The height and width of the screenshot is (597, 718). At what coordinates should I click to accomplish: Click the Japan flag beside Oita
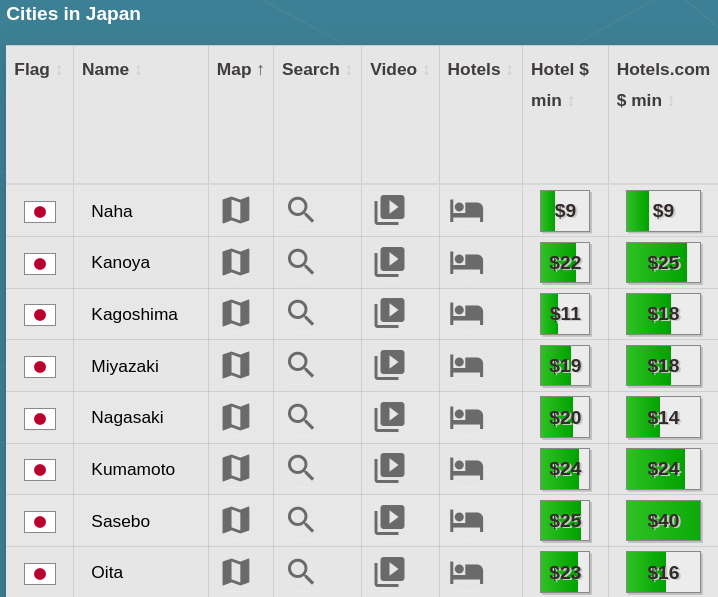pyautogui.click(x=40, y=573)
